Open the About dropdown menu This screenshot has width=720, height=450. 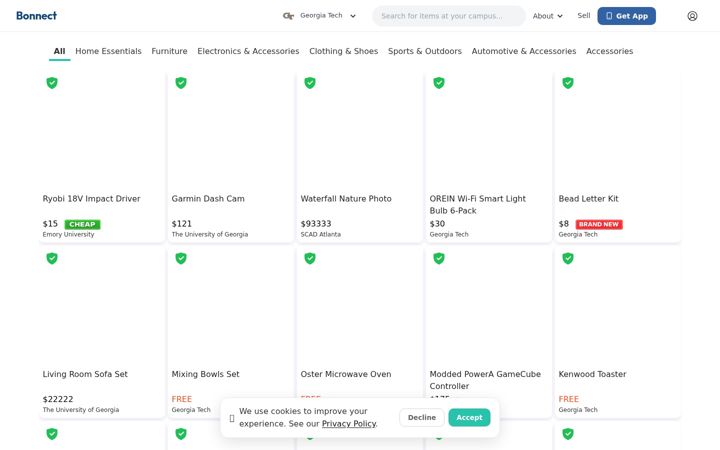pos(547,16)
